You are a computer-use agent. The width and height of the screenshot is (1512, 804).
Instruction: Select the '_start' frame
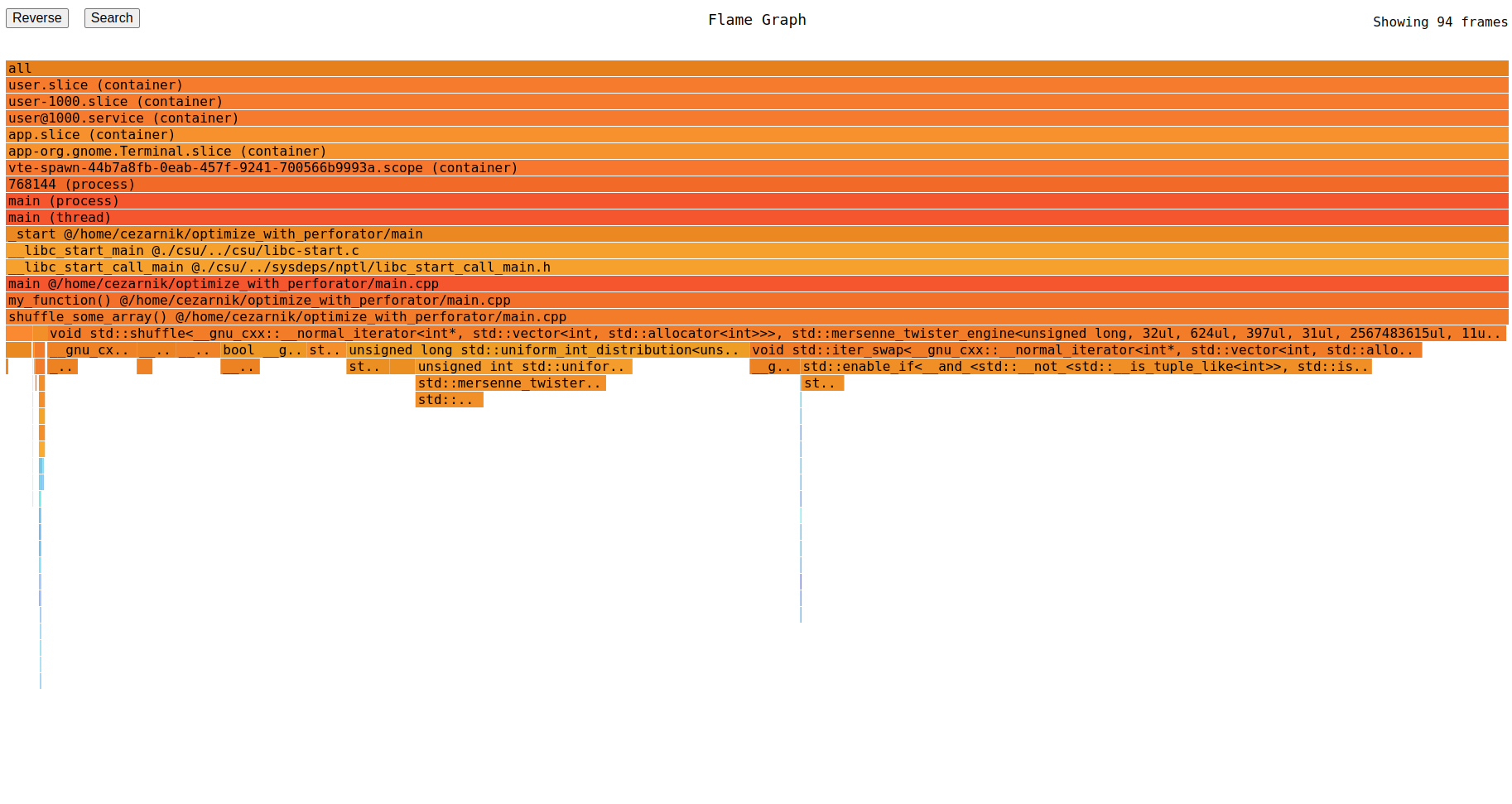tap(745, 233)
